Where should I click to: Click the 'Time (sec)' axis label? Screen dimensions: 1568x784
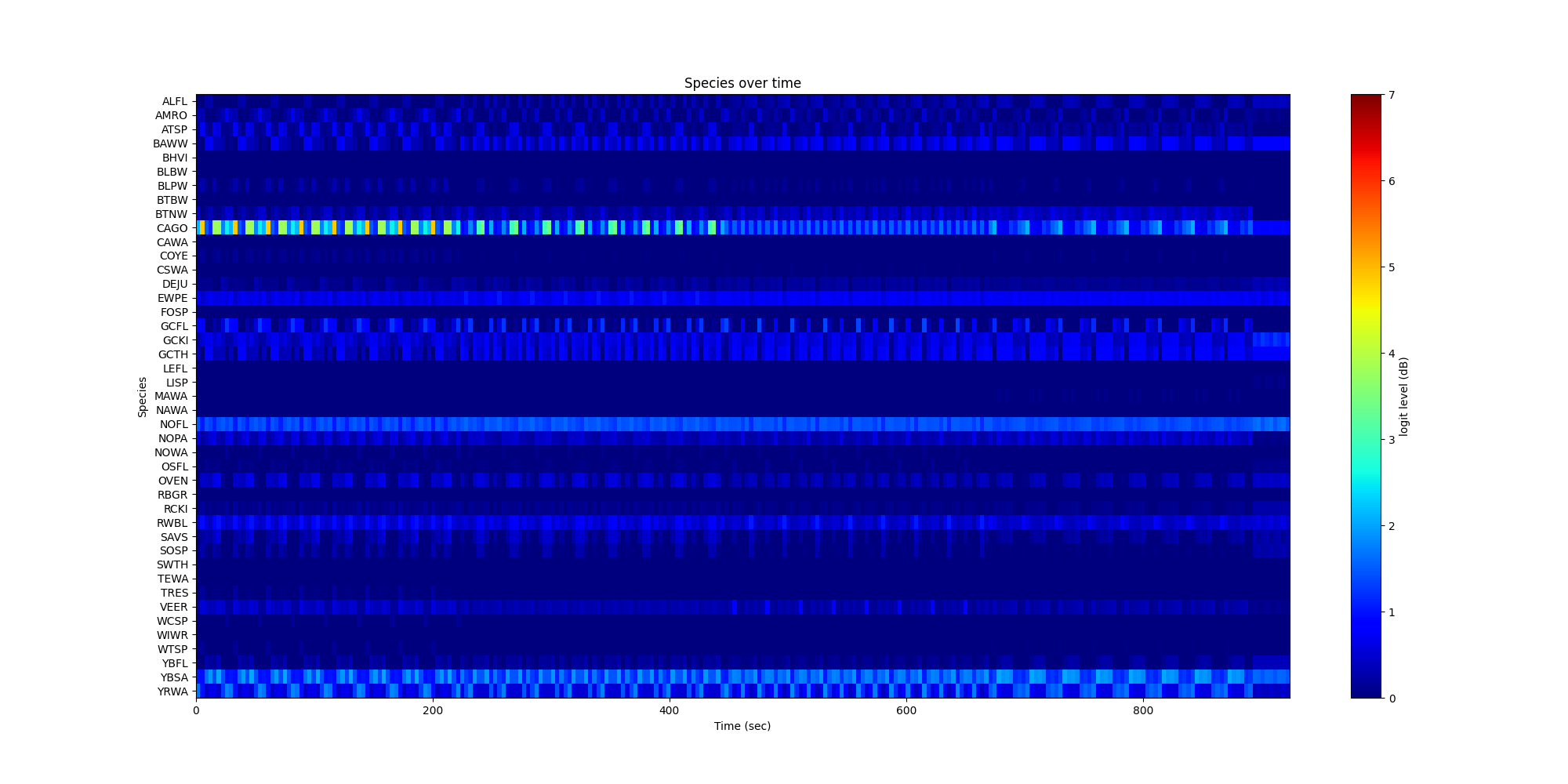742,726
